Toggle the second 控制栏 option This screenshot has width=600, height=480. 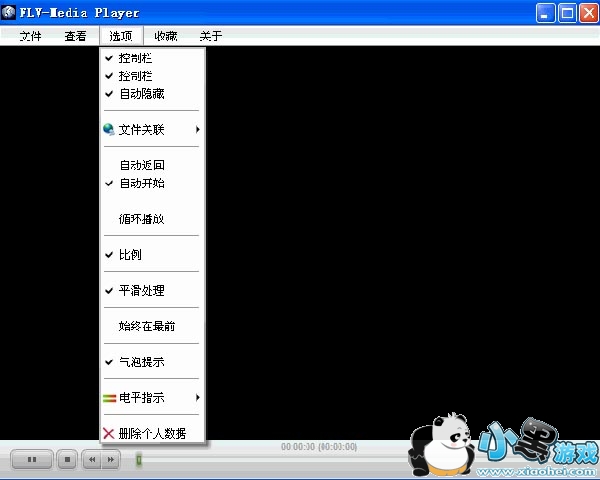click(x=152, y=76)
